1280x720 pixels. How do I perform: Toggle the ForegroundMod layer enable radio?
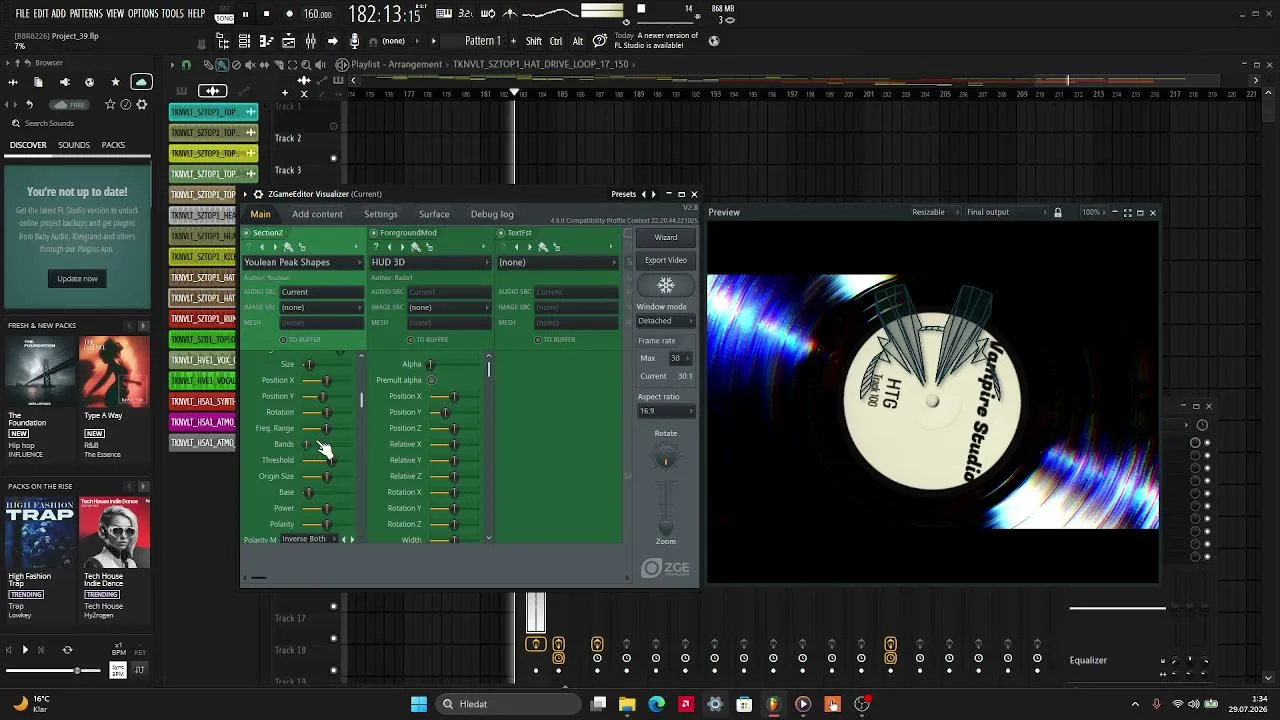coord(374,233)
